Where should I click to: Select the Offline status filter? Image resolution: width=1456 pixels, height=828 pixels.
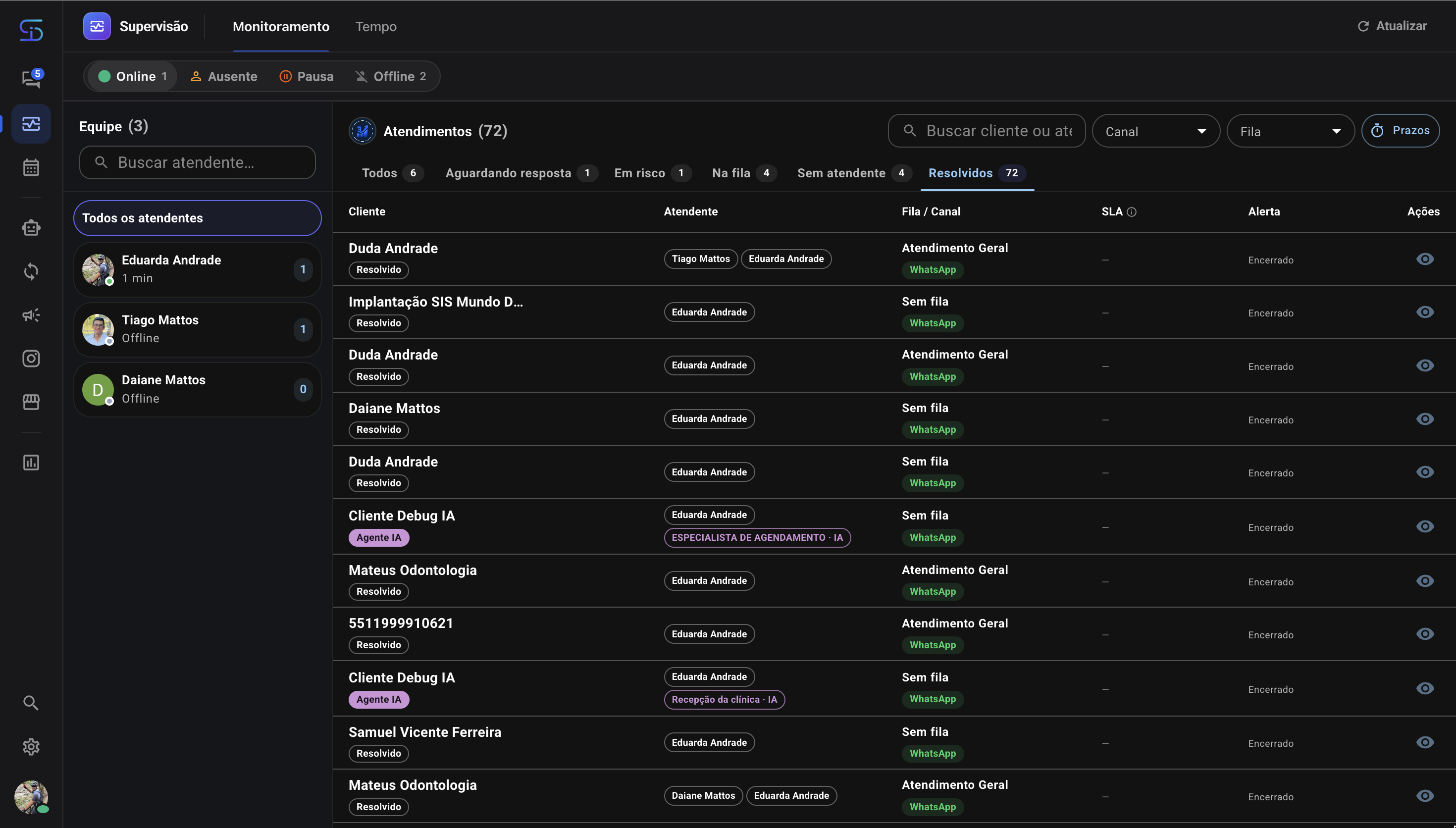[x=391, y=76]
